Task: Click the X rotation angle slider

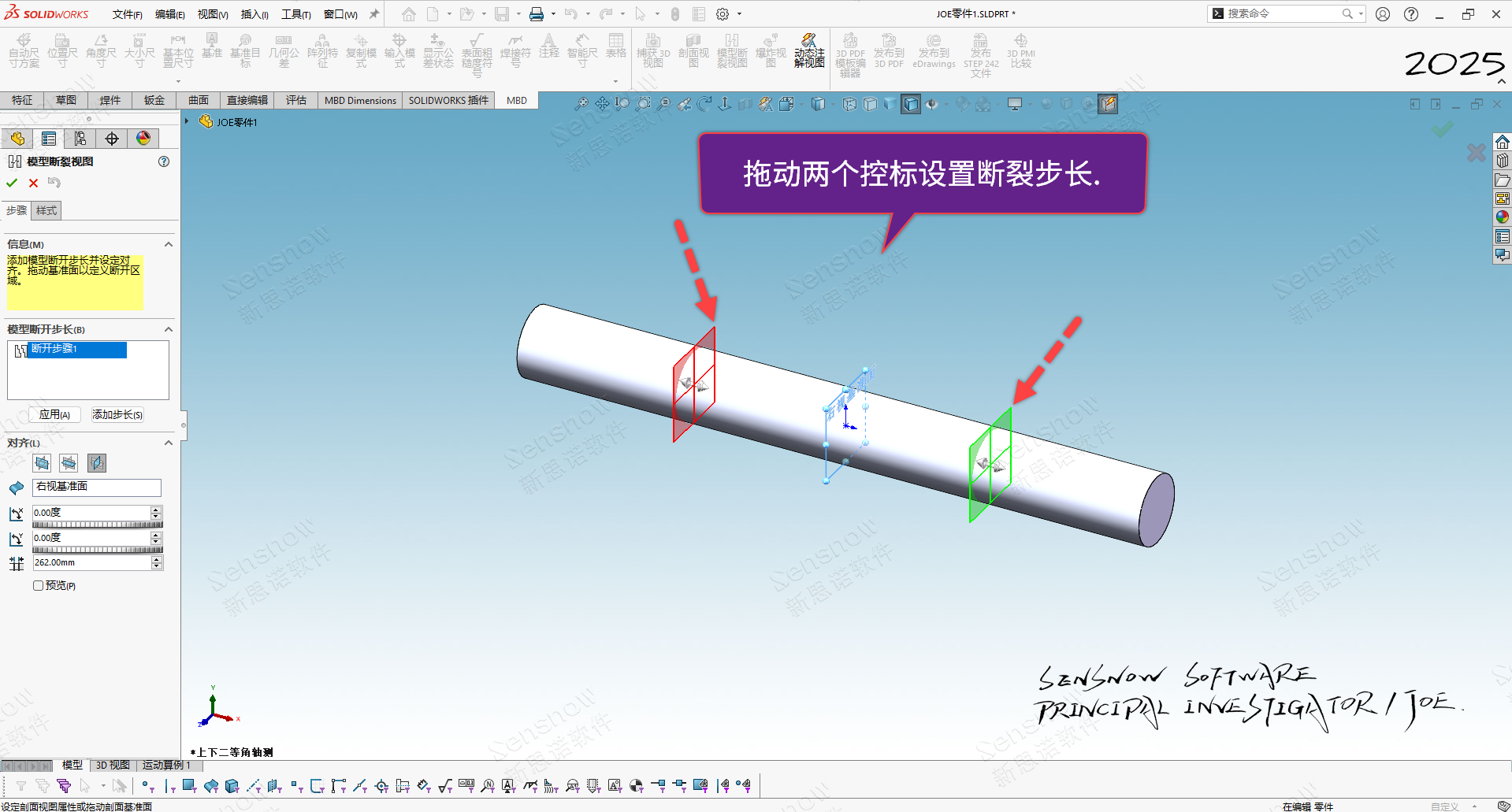Action: tap(98, 525)
